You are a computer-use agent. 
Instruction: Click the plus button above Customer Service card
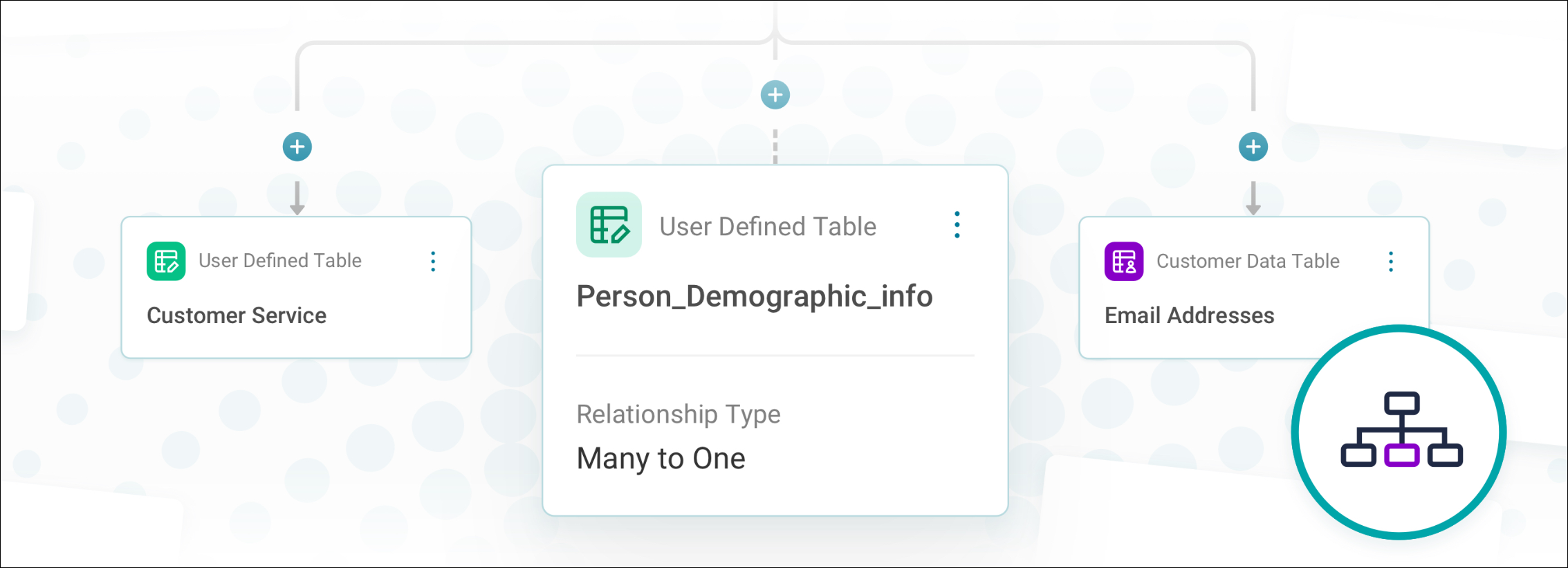click(x=297, y=147)
